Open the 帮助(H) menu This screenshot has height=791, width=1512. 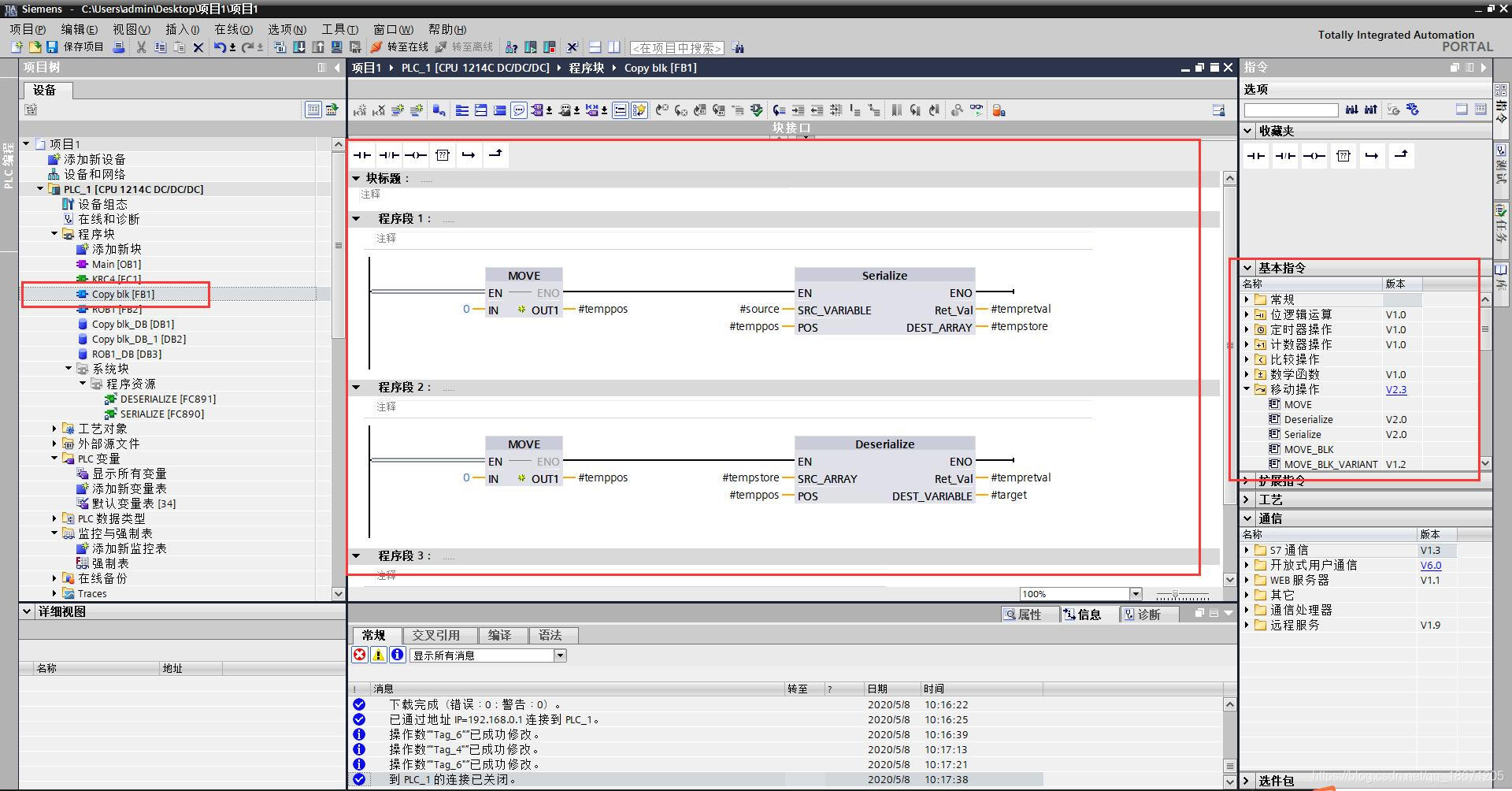(x=448, y=29)
